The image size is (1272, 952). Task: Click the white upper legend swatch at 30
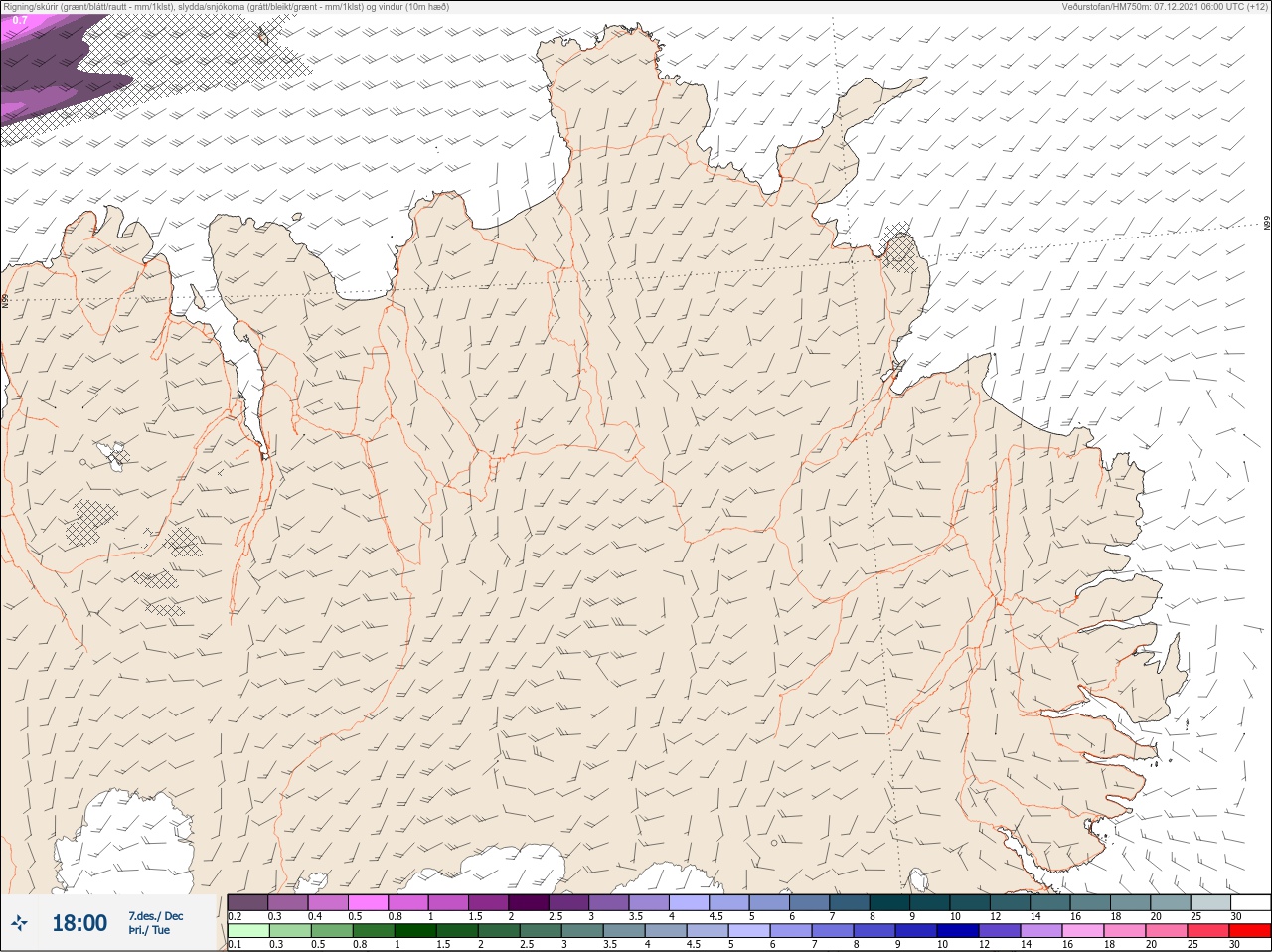(1250, 902)
